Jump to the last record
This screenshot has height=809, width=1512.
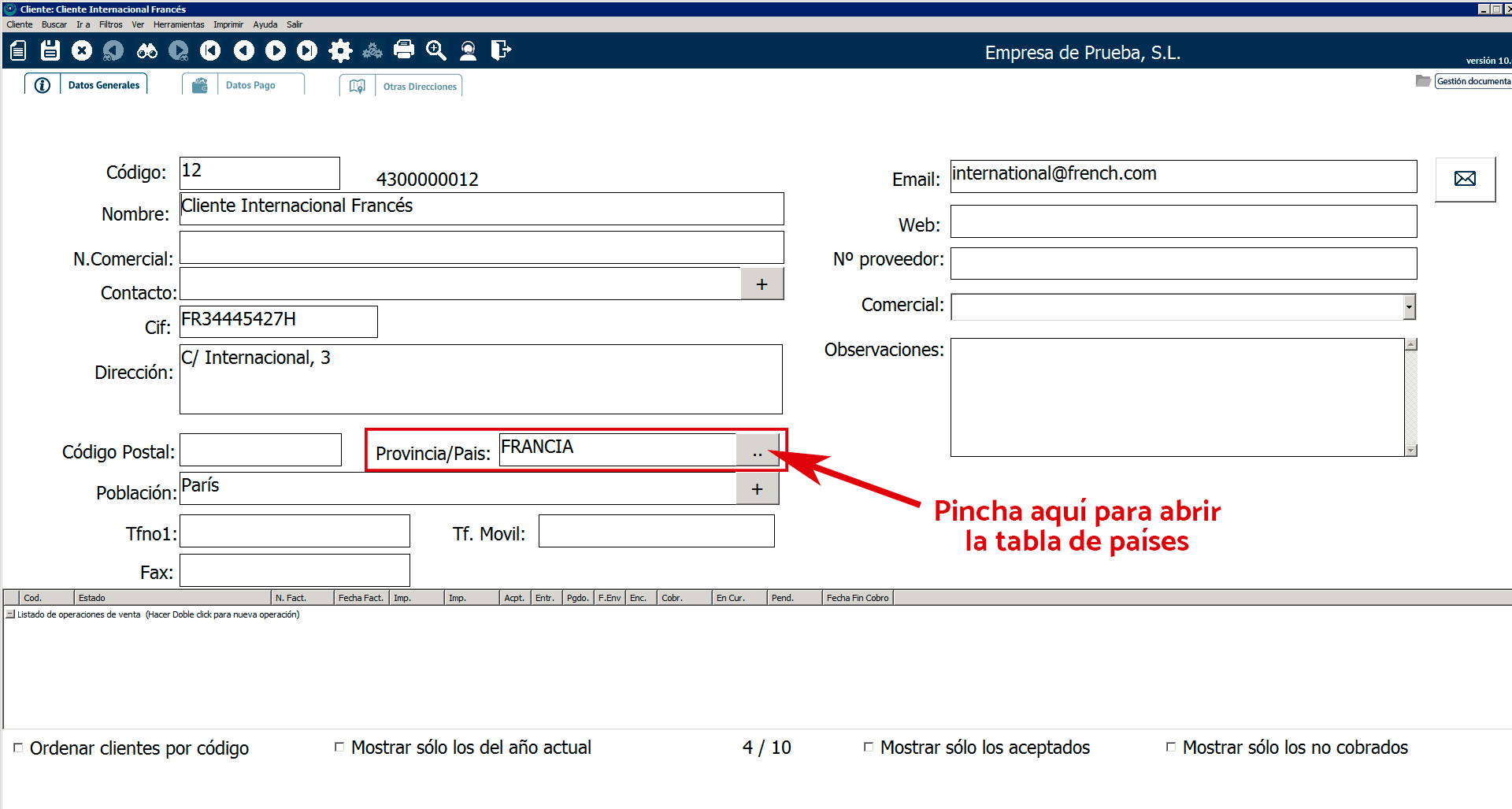pos(307,51)
